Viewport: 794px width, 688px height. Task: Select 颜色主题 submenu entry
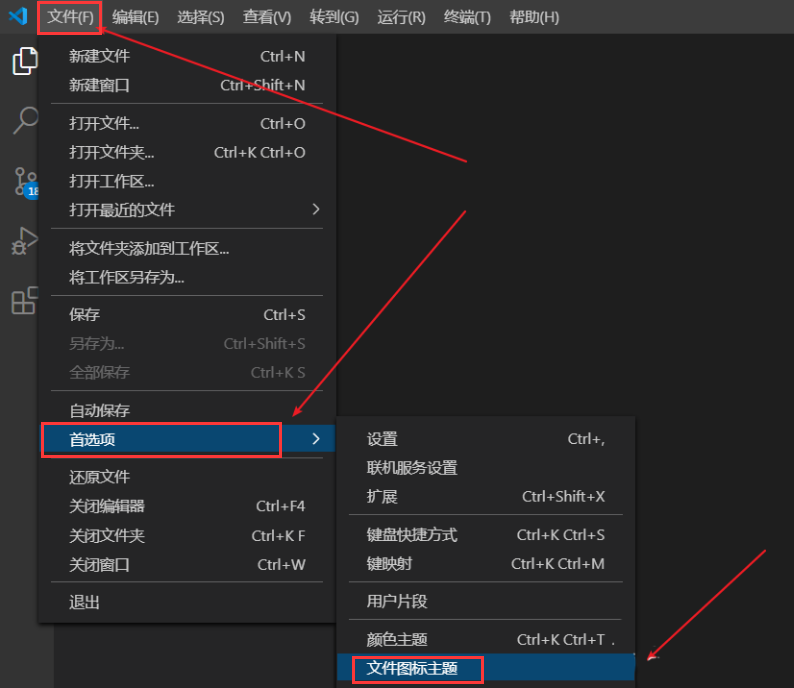[486, 640]
